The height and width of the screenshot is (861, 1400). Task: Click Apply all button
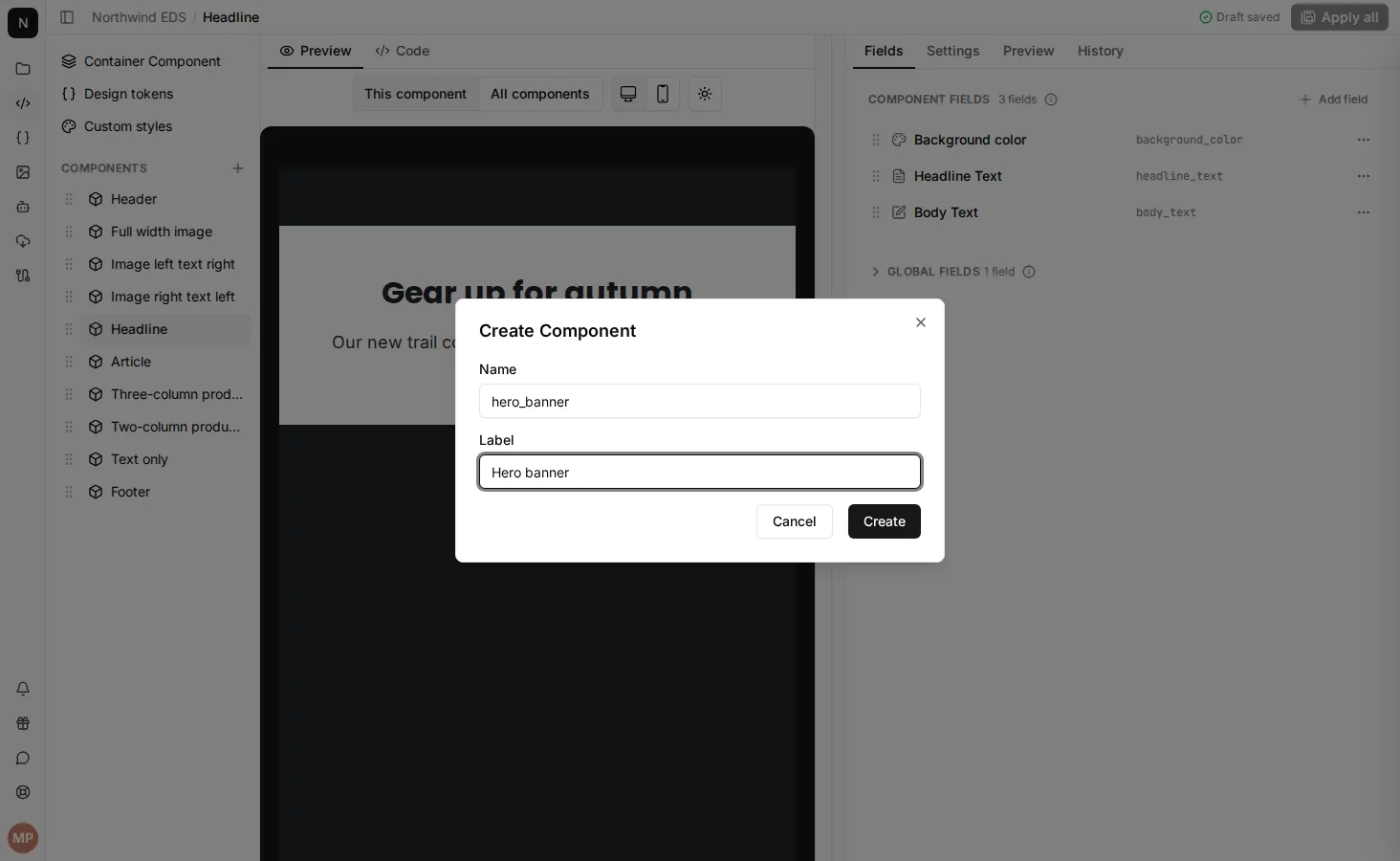(x=1340, y=17)
